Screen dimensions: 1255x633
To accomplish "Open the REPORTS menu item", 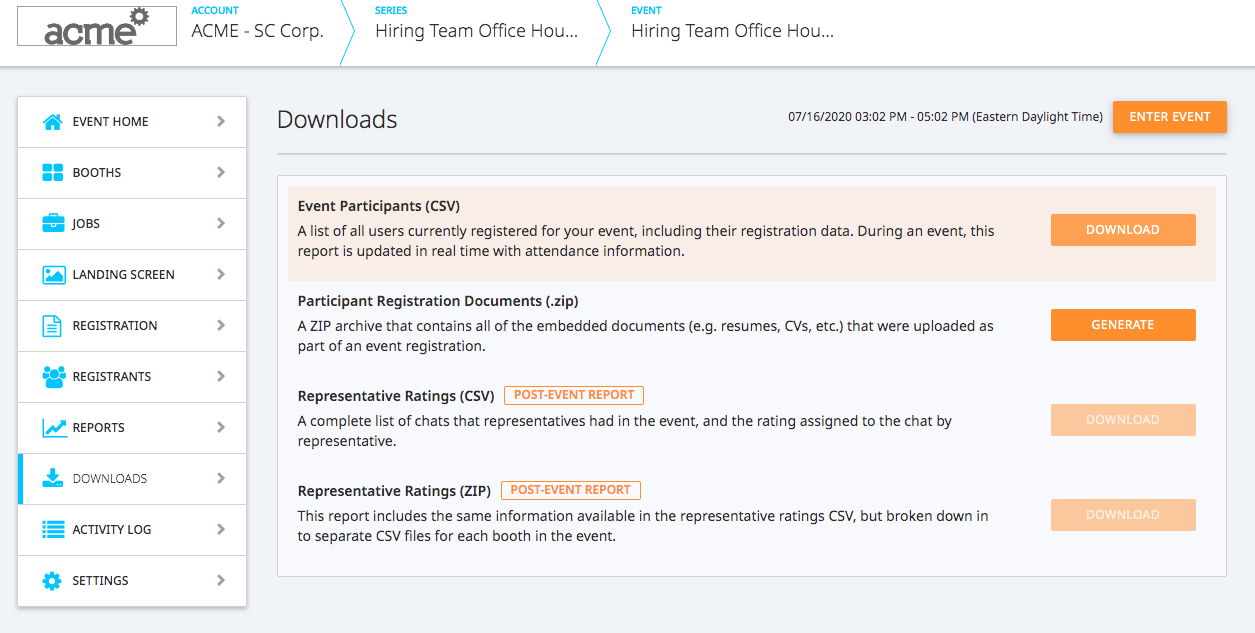I will click(132, 428).
